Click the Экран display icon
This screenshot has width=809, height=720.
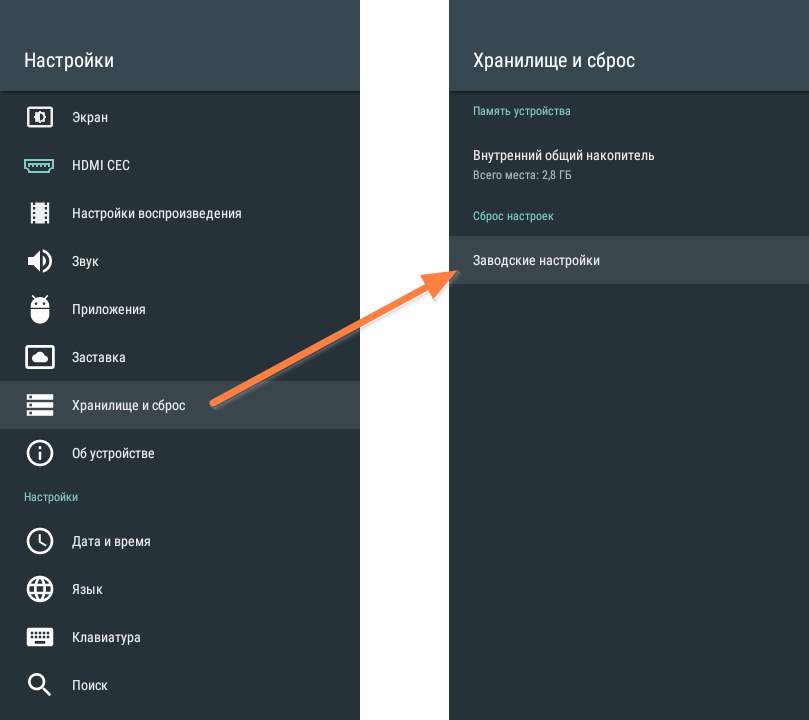(40, 117)
